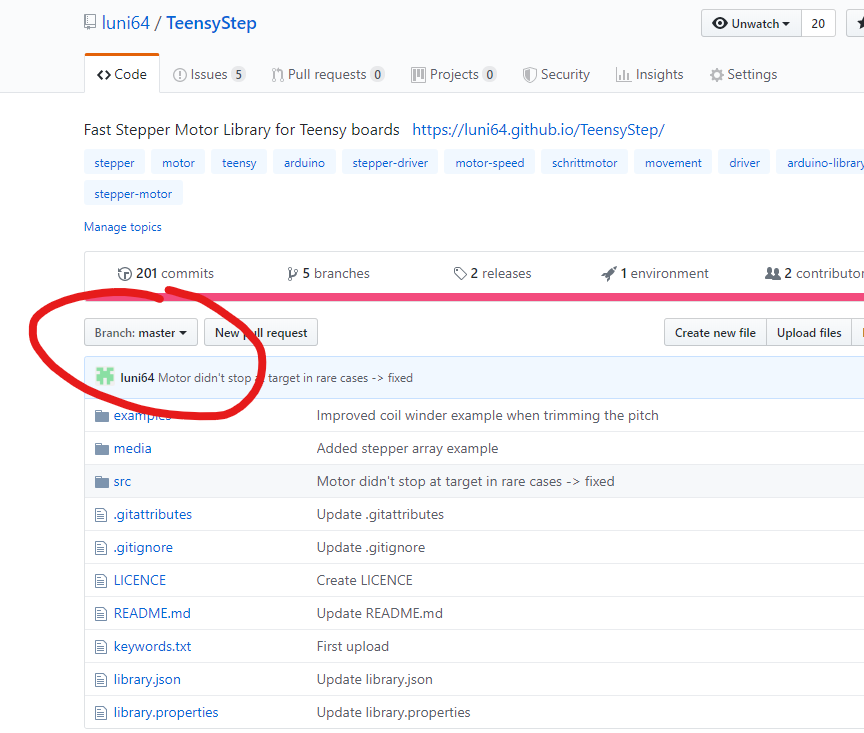Open the src folder
Screen dimensions: 864x733
pyautogui.click(x=122, y=482)
